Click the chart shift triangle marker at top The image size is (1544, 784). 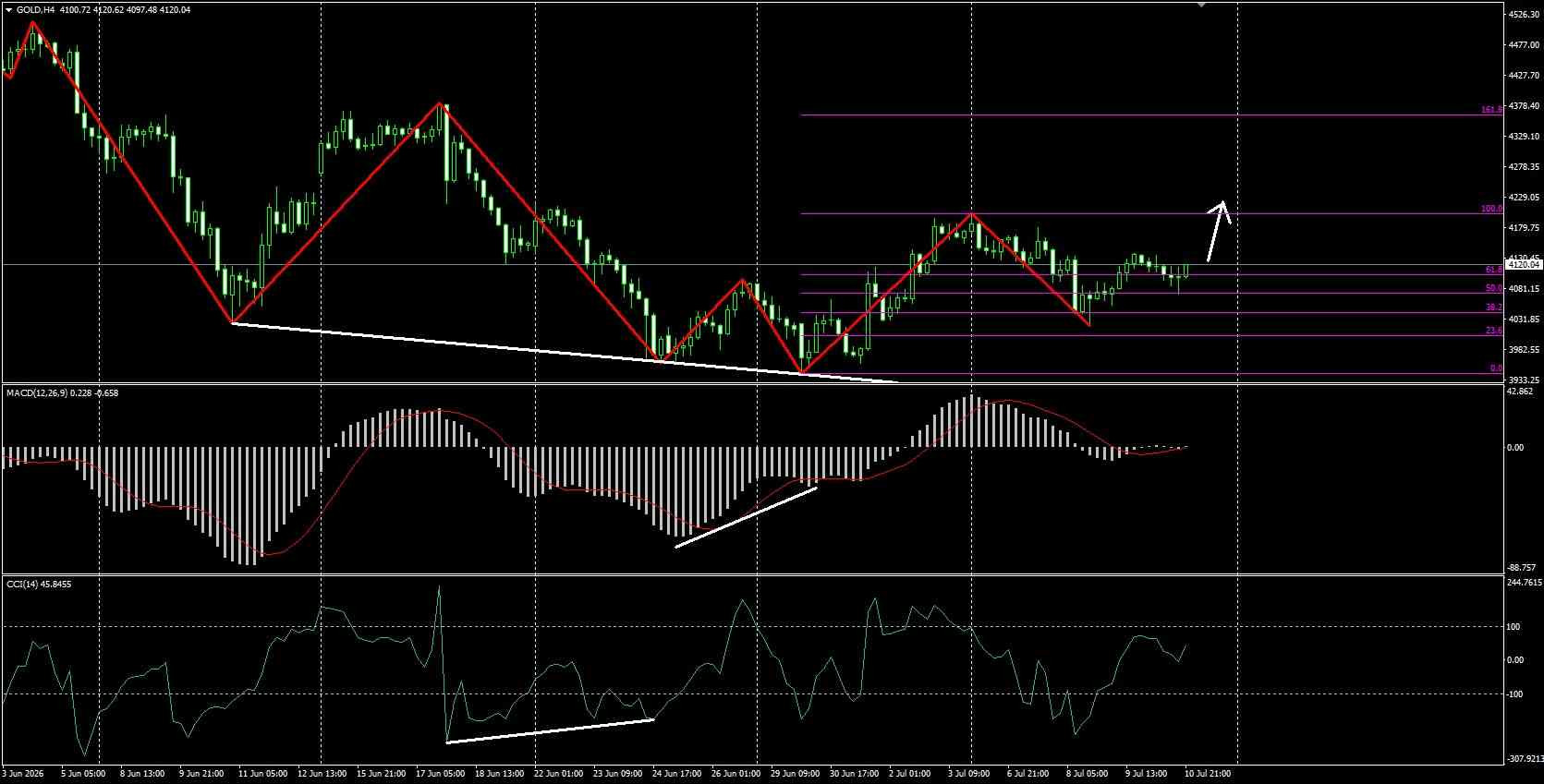[x=1201, y=5]
